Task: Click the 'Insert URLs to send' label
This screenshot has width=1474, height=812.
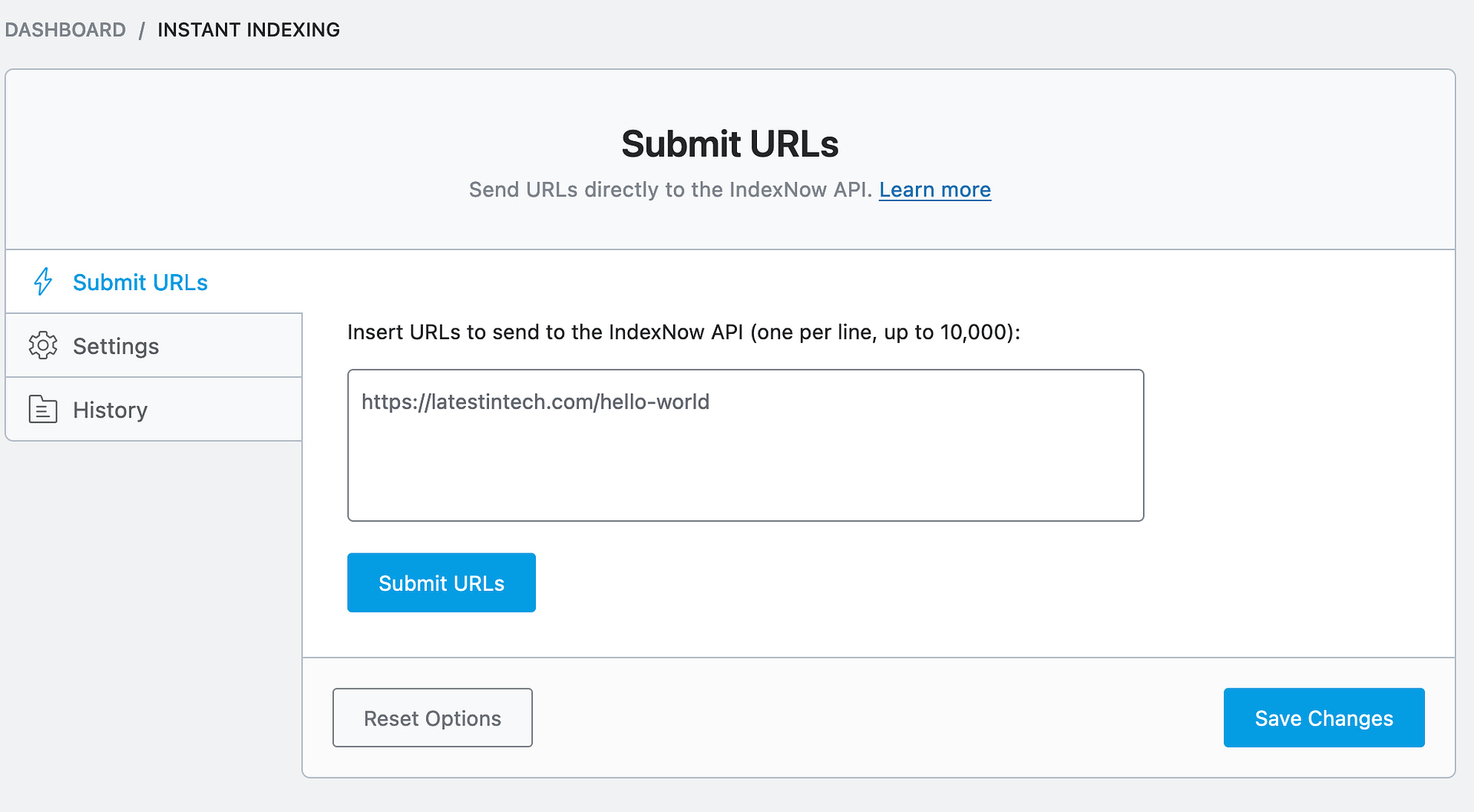Action: point(684,332)
